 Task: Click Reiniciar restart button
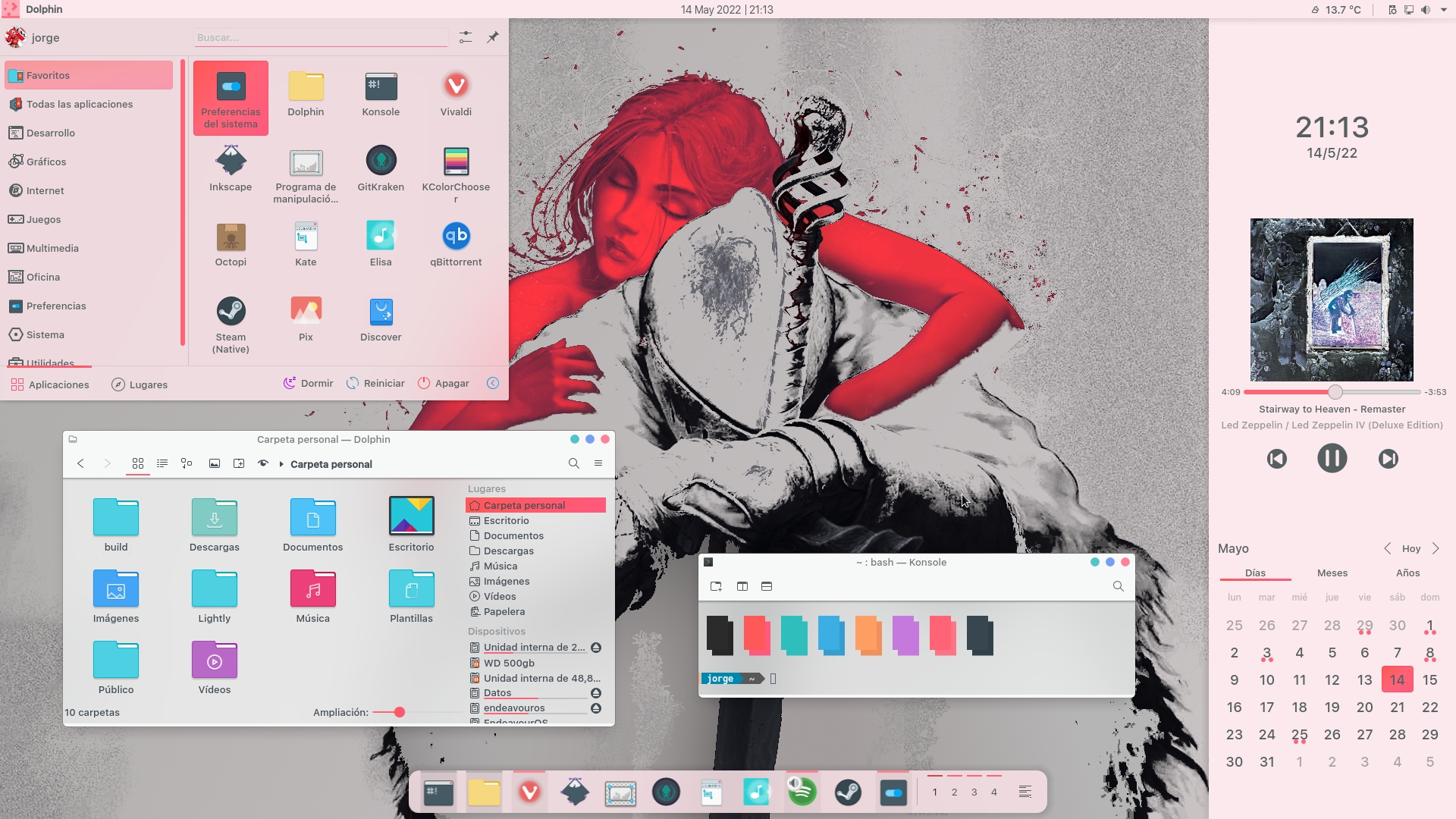pyautogui.click(x=376, y=384)
